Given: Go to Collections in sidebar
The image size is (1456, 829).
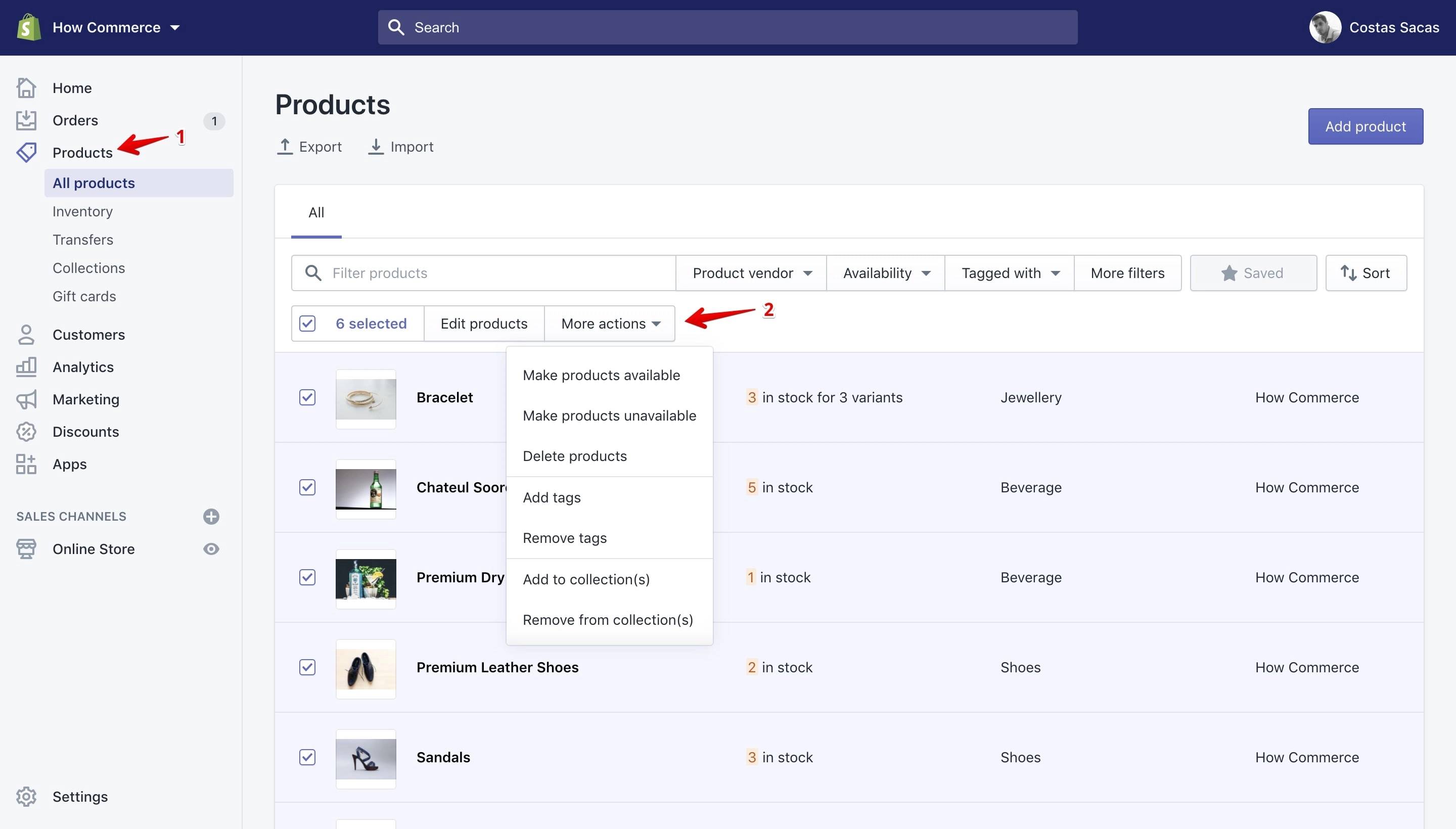Looking at the screenshot, I should pyautogui.click(x=89, y=268).
